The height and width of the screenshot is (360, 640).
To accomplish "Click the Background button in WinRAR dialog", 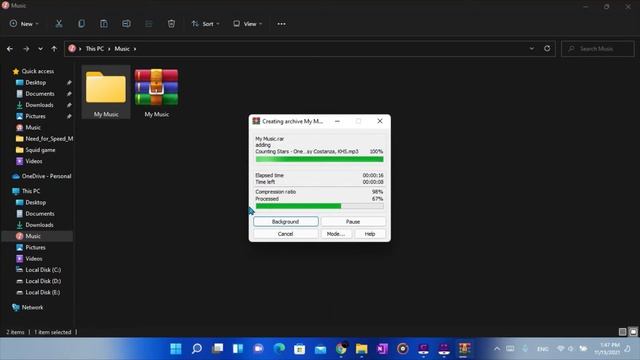I will [x=286, y=221].
